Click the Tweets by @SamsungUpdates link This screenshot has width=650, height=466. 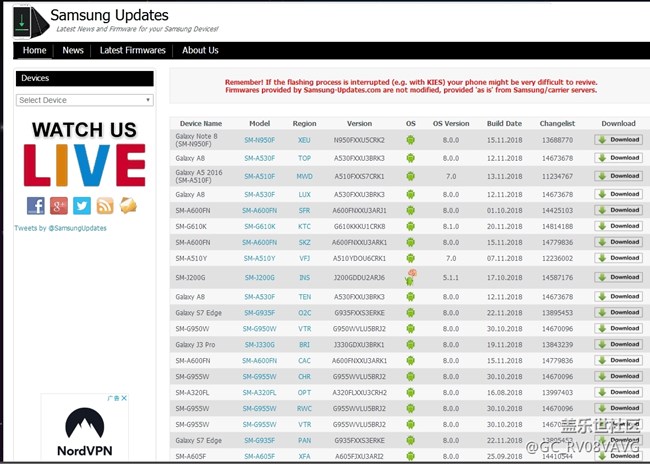tap(60, 228)
